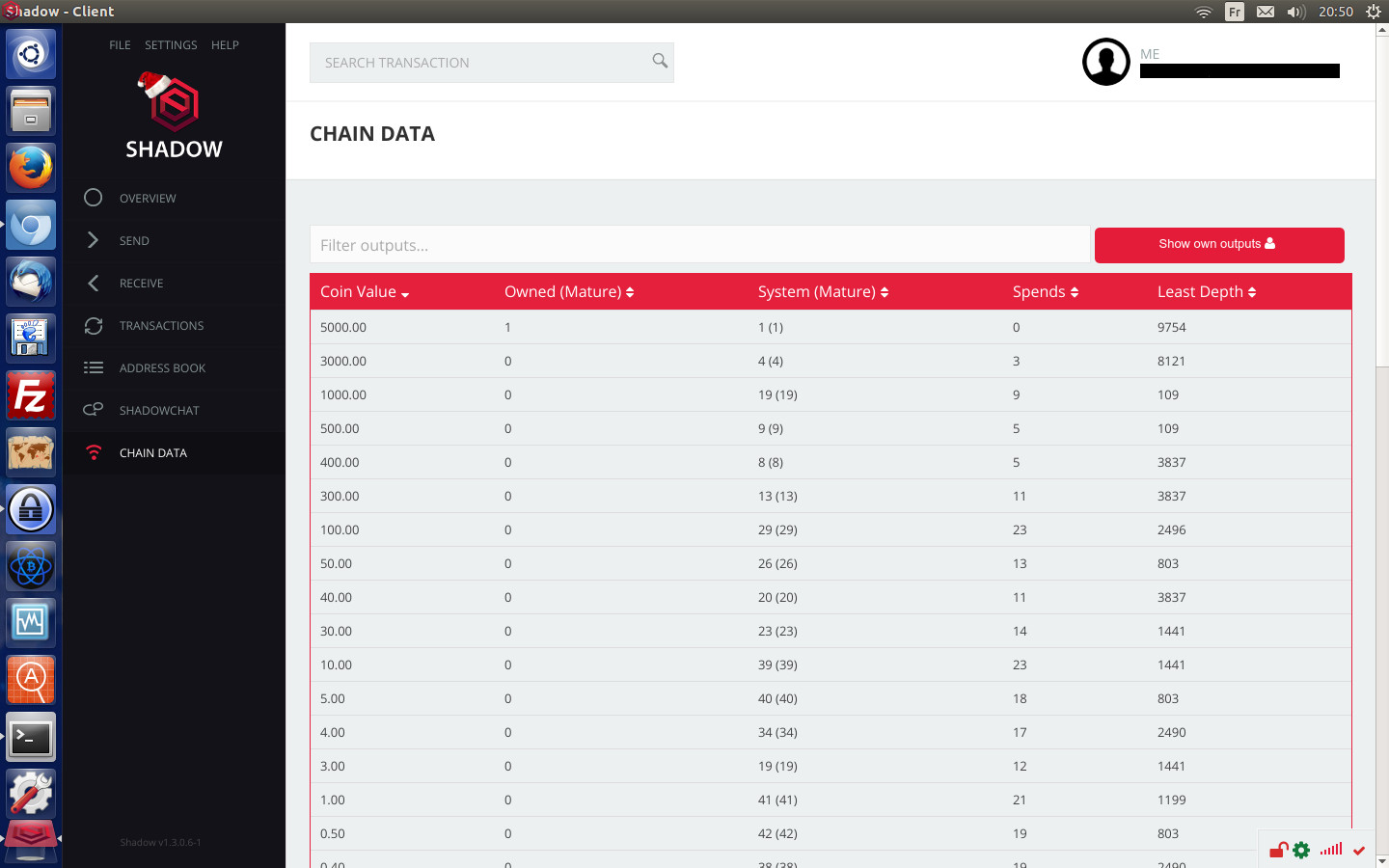Click the green gear staking status icon

[1301, 850]
